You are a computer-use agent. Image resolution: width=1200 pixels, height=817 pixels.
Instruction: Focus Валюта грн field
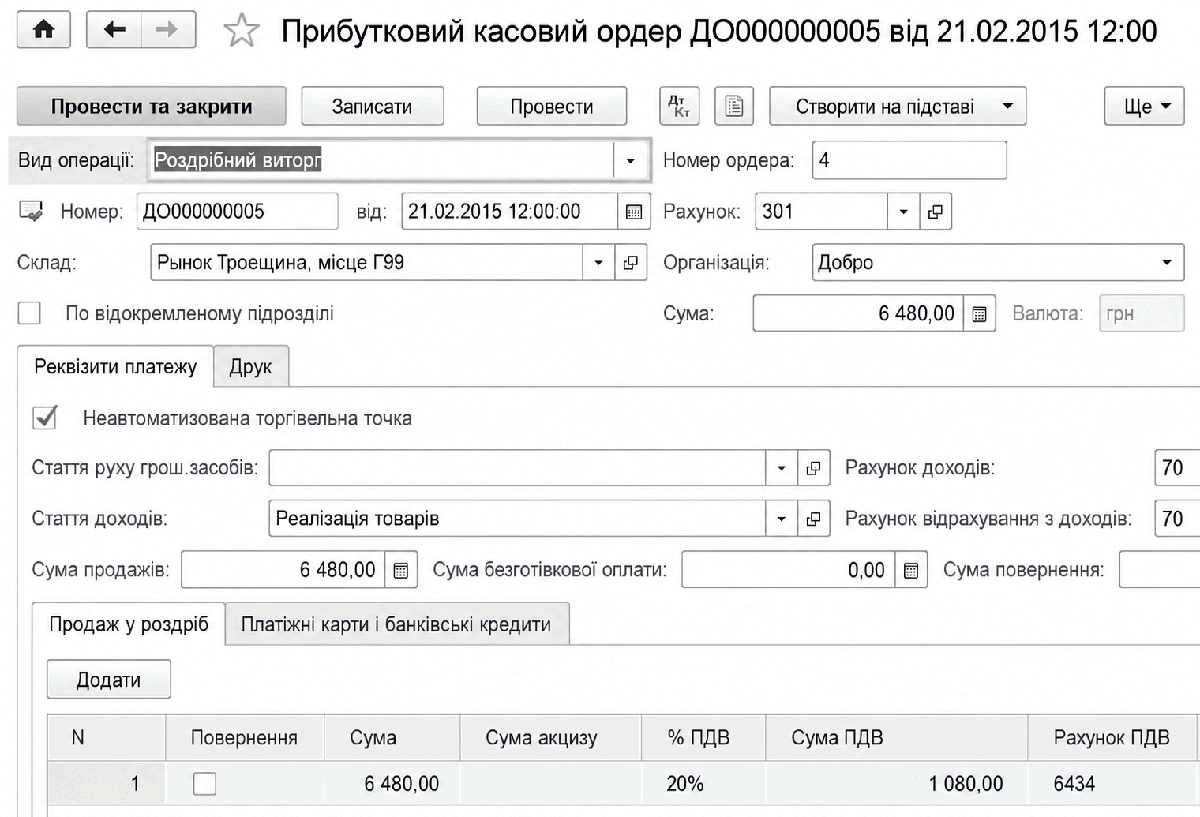[x=1142, y=314]
